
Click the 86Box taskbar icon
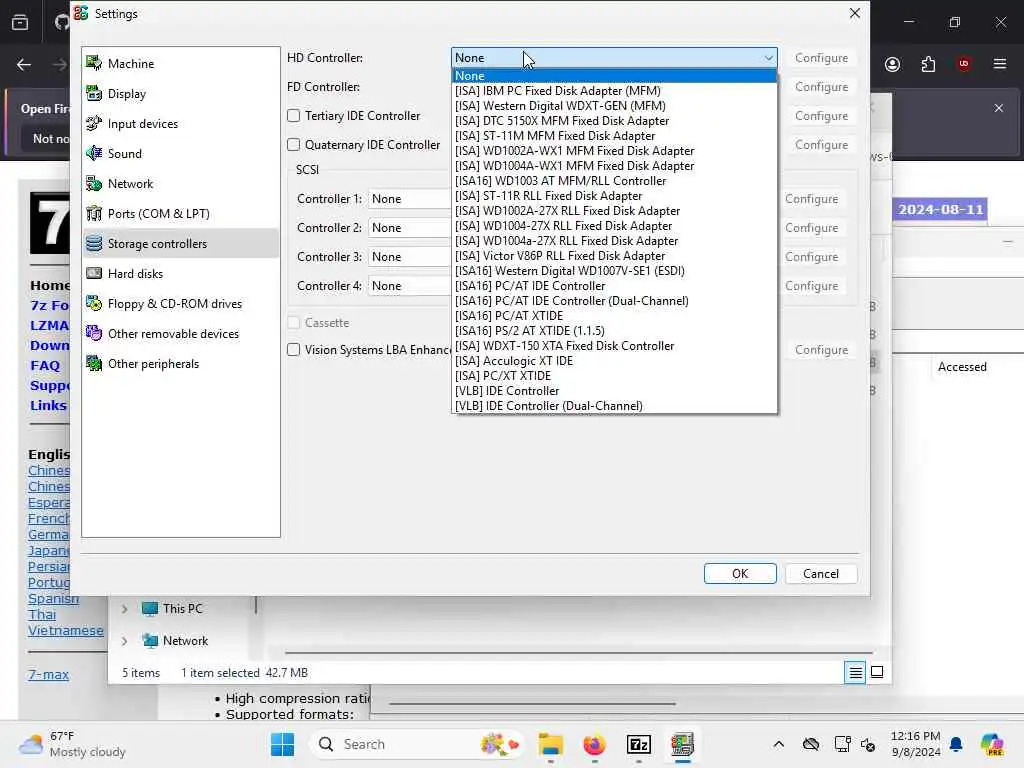[682, 744]
